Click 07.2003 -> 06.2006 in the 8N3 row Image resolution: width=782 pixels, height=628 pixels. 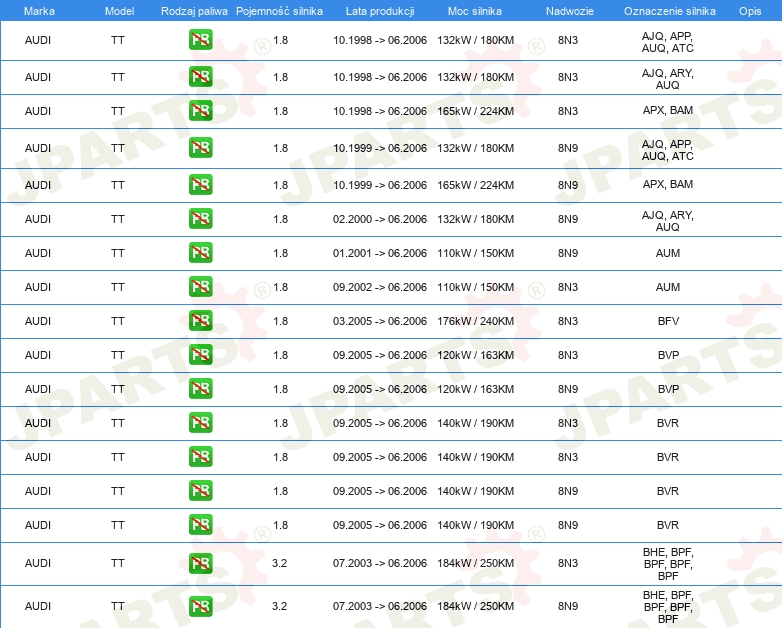(x=380, y=563)
